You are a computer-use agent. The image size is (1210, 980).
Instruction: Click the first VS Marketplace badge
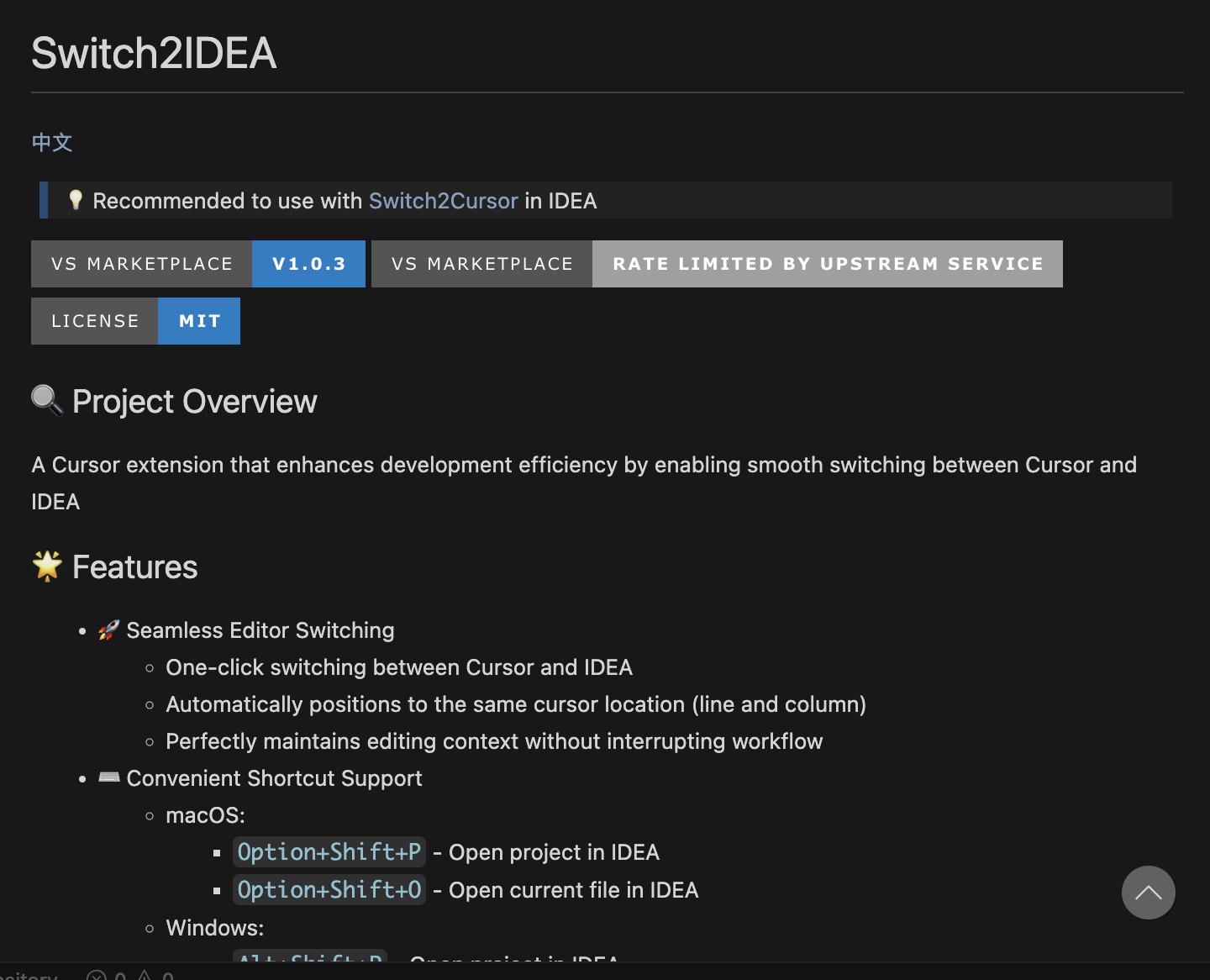click(141, 263)
